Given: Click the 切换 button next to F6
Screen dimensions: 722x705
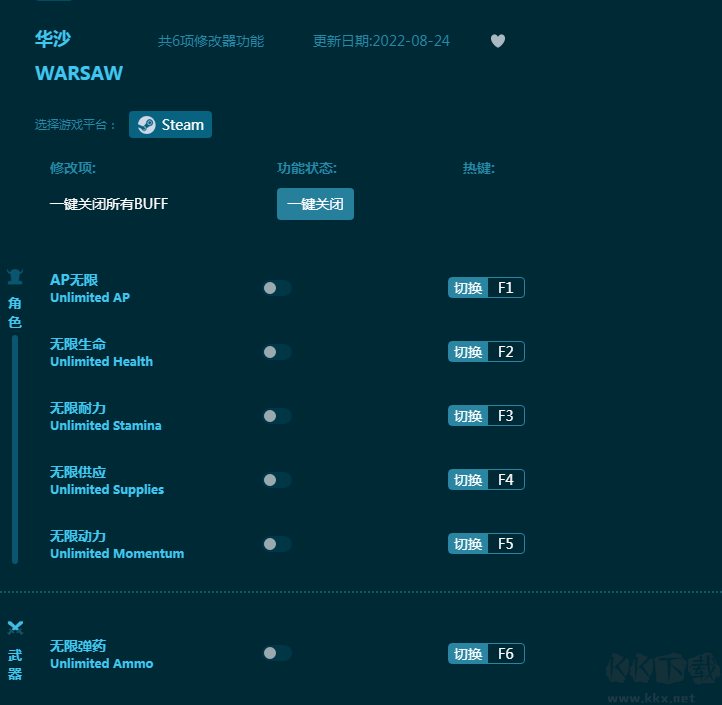Looking at the screenshot, I should click(x=468, y=654).
